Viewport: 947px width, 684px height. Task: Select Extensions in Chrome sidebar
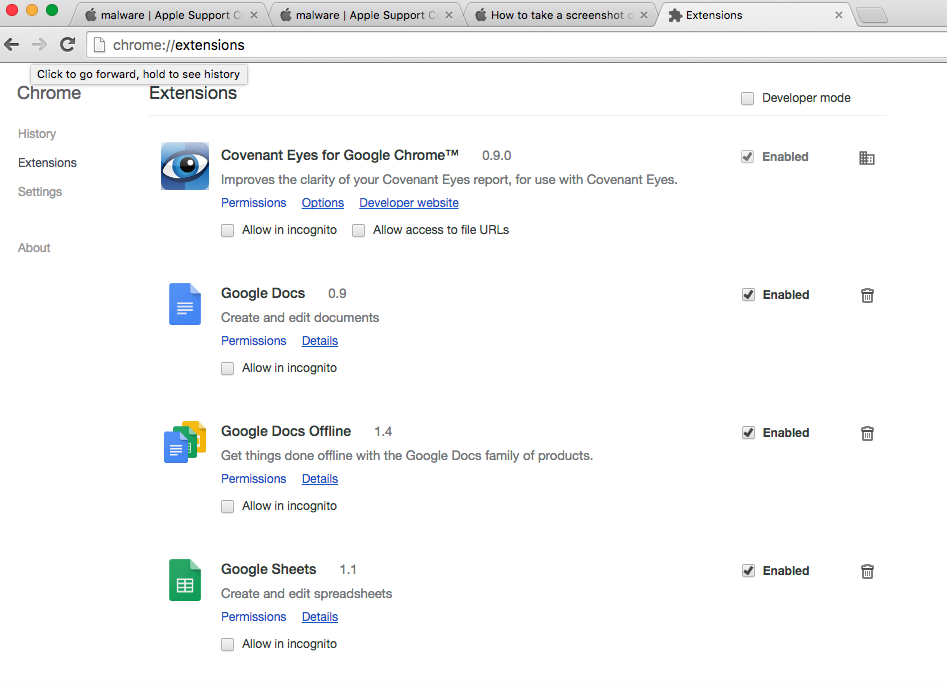click(47, 163)
